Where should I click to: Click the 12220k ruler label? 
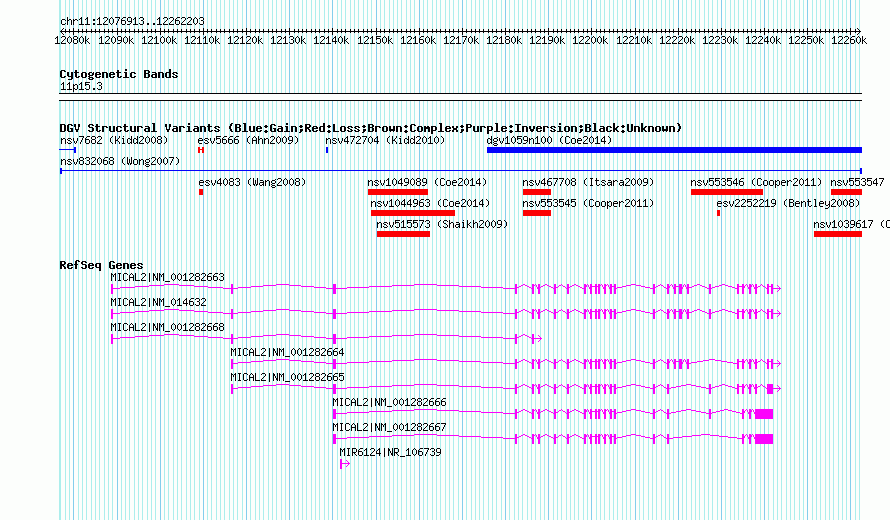click(677, 40)
